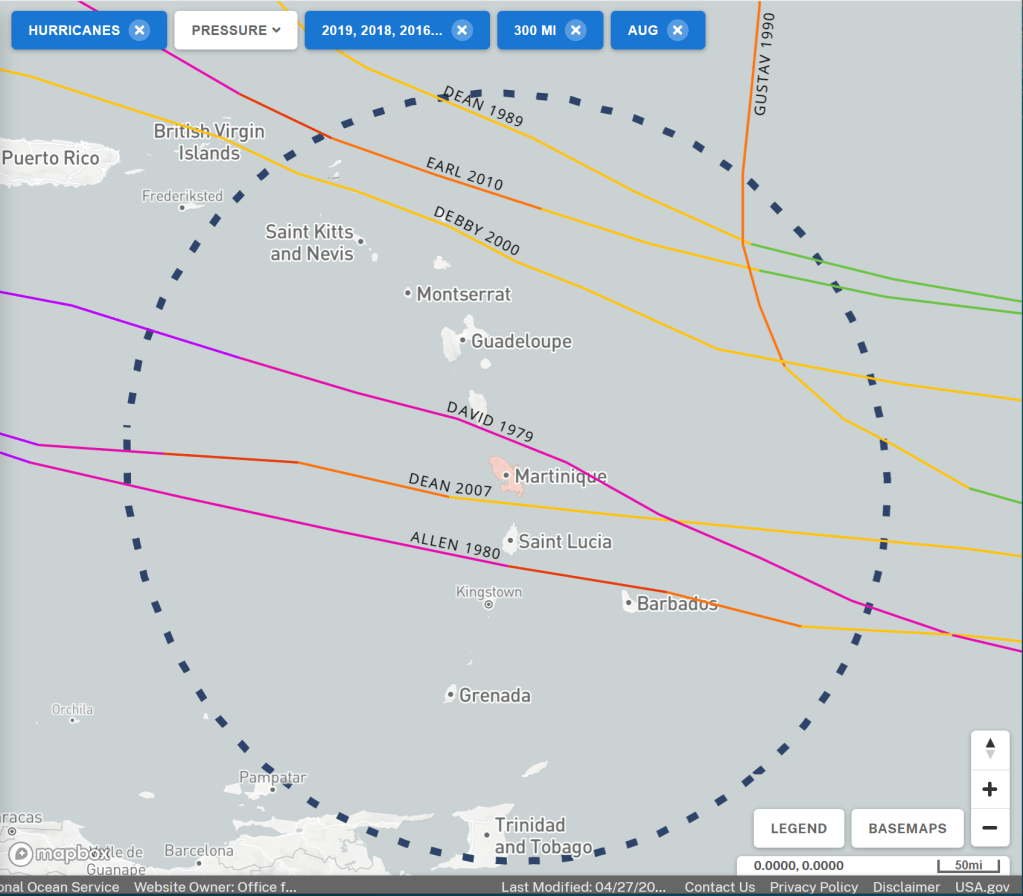Image resolution: width=1023 pixels, height=896 pixels.
Task: Open the Disclaimer footer link
Action: 906,887
